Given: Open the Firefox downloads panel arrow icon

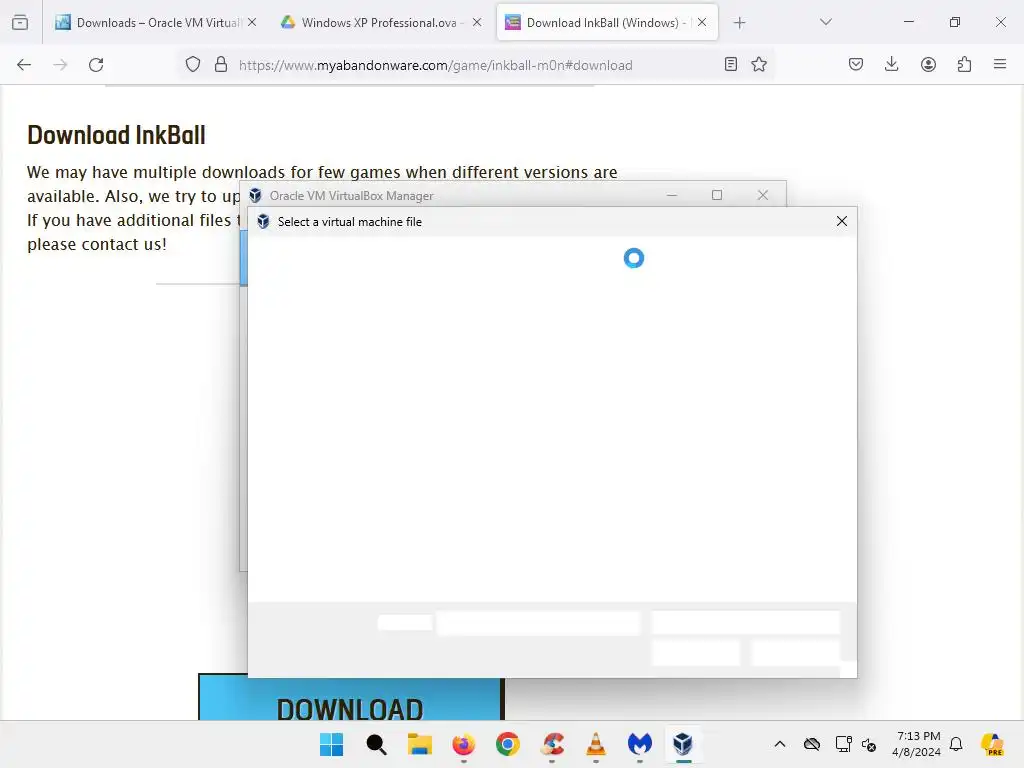Looking at the screenshot, I should (x=891, y=65).
